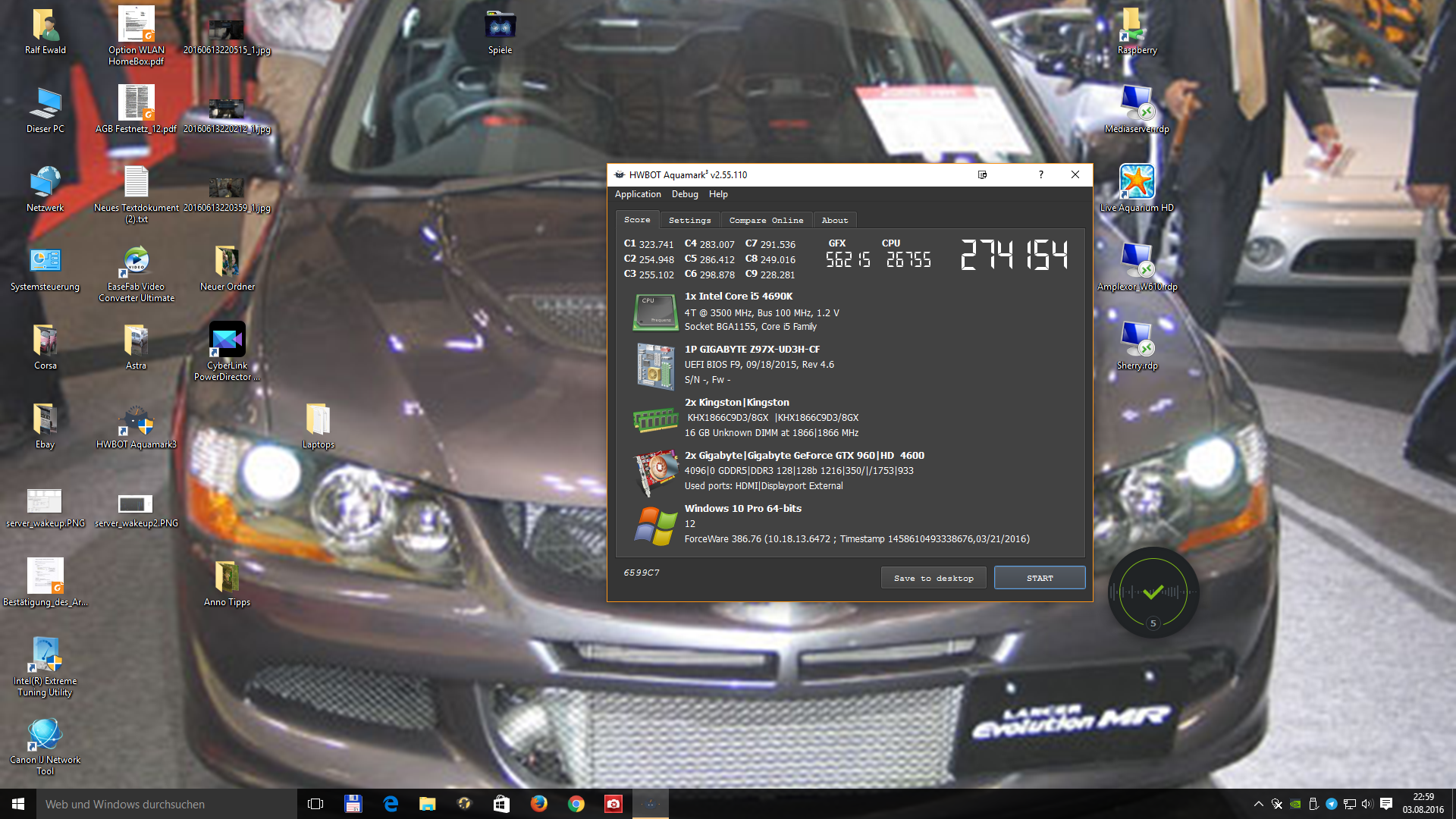The height and width of the screenshot is (819, 1456).
Task: Click the Kingston RAM module icon
Action: pos(655,419)
